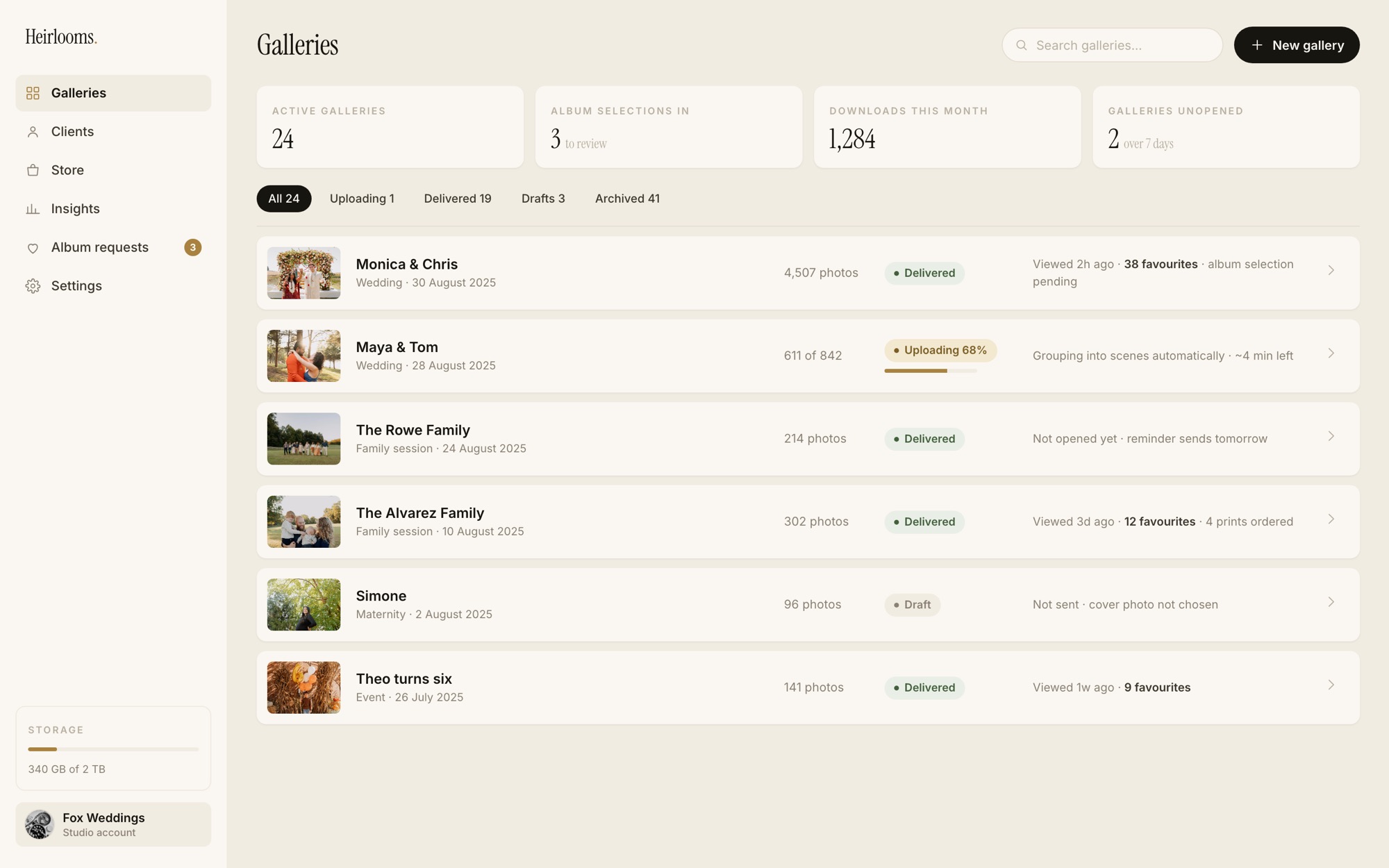
Task: Click the Album requests heart icon
Action: tap(33, 248)
